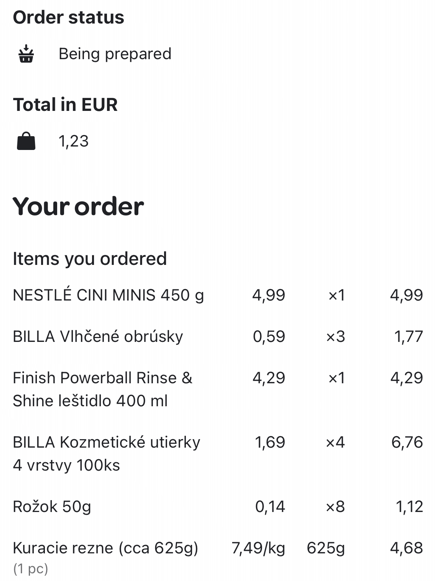Click the Your order heading
Image resolution: width=438 pixels, height=581 pixels.
click(78, 206)
